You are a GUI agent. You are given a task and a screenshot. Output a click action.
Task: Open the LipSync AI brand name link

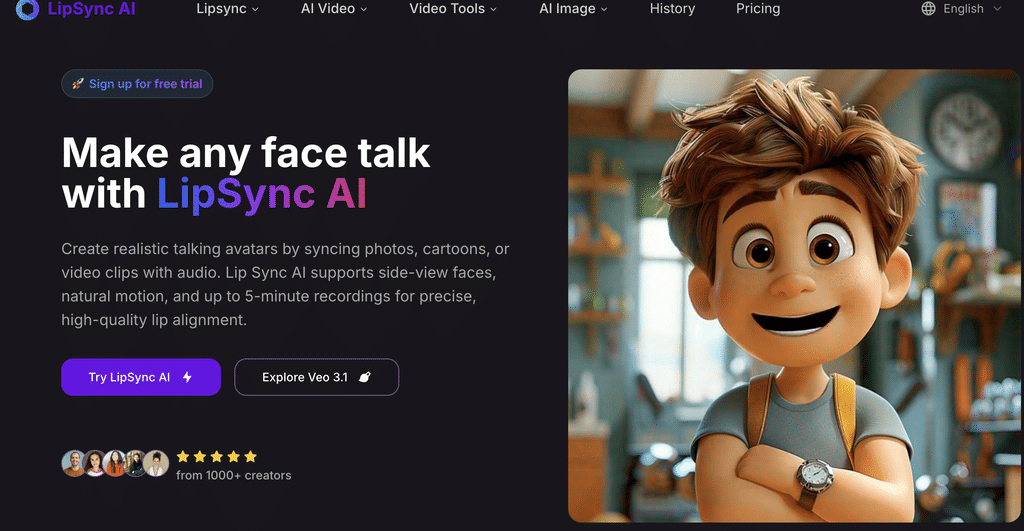[91, 8]
